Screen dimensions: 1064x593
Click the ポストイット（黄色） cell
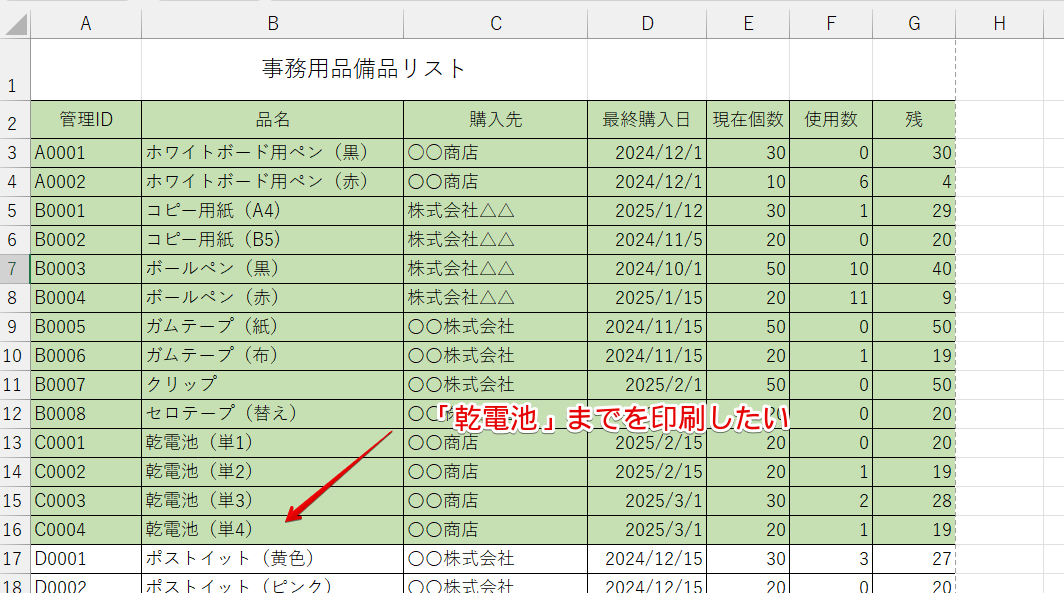point(272,559)
